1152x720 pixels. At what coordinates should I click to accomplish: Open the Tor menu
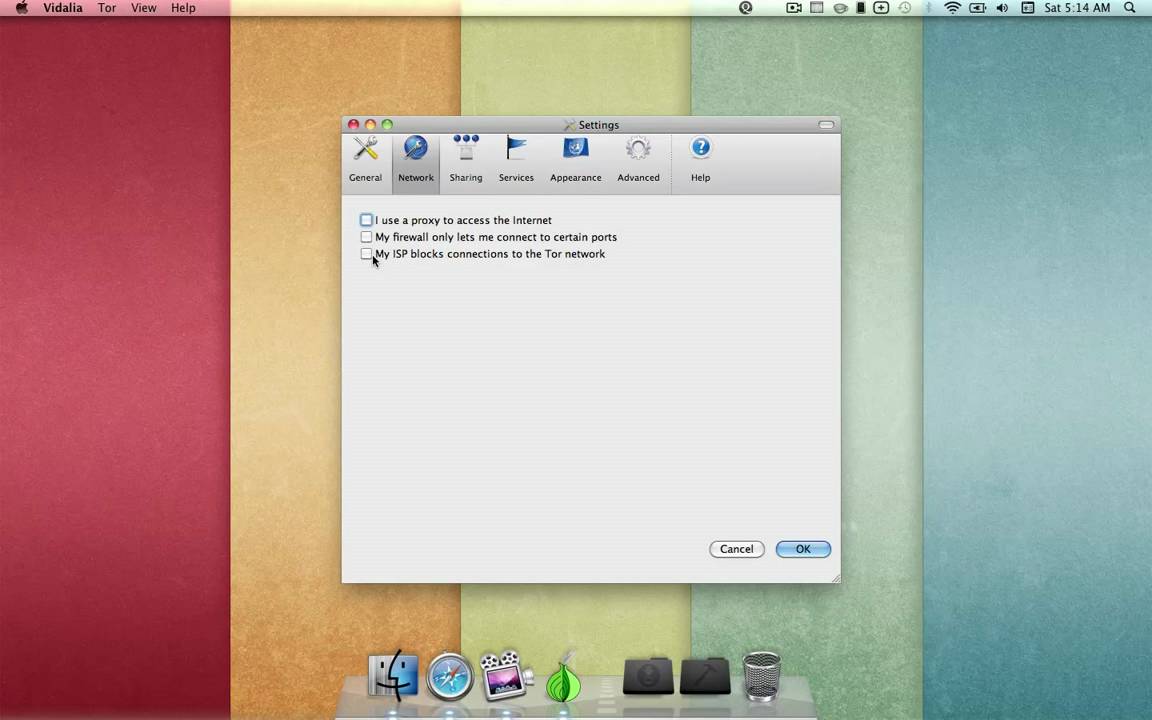[107, 8]
